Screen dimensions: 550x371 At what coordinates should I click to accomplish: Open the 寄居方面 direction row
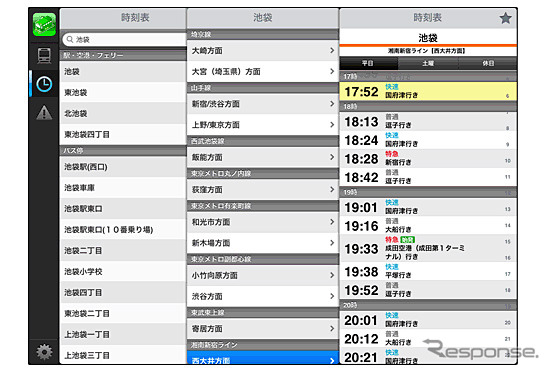[263, 329]
